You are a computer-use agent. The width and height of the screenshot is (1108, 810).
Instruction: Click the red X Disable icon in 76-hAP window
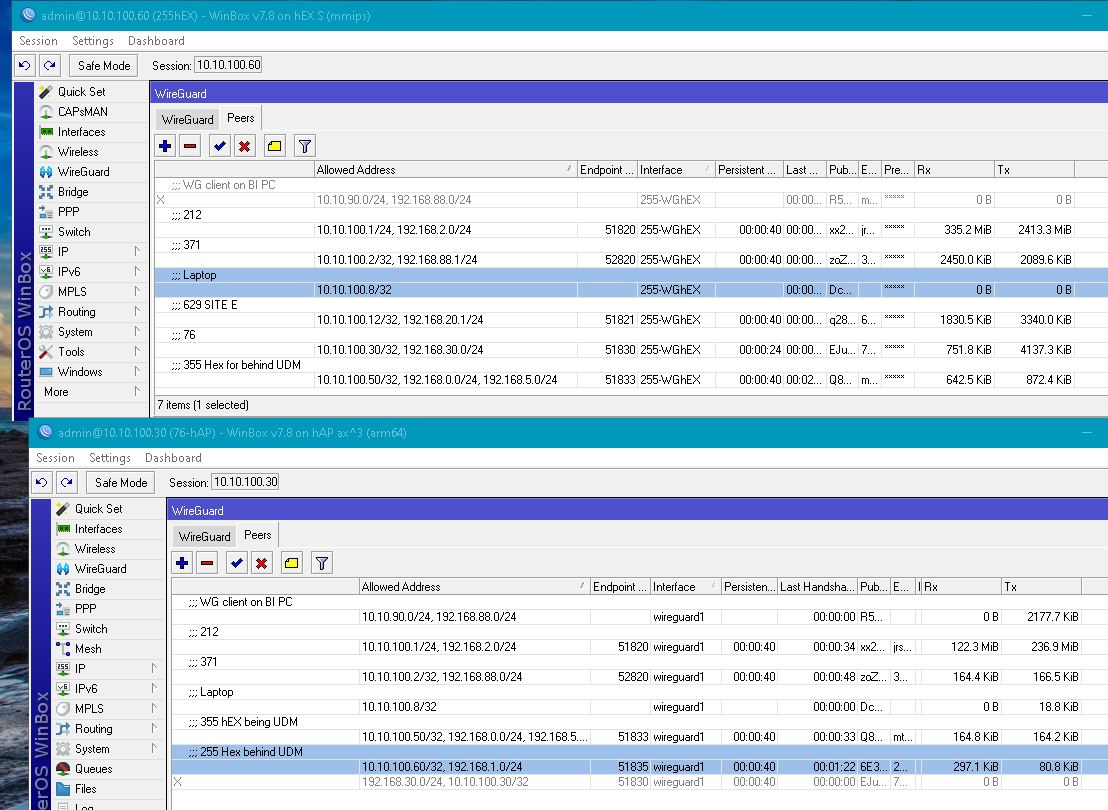261,563
